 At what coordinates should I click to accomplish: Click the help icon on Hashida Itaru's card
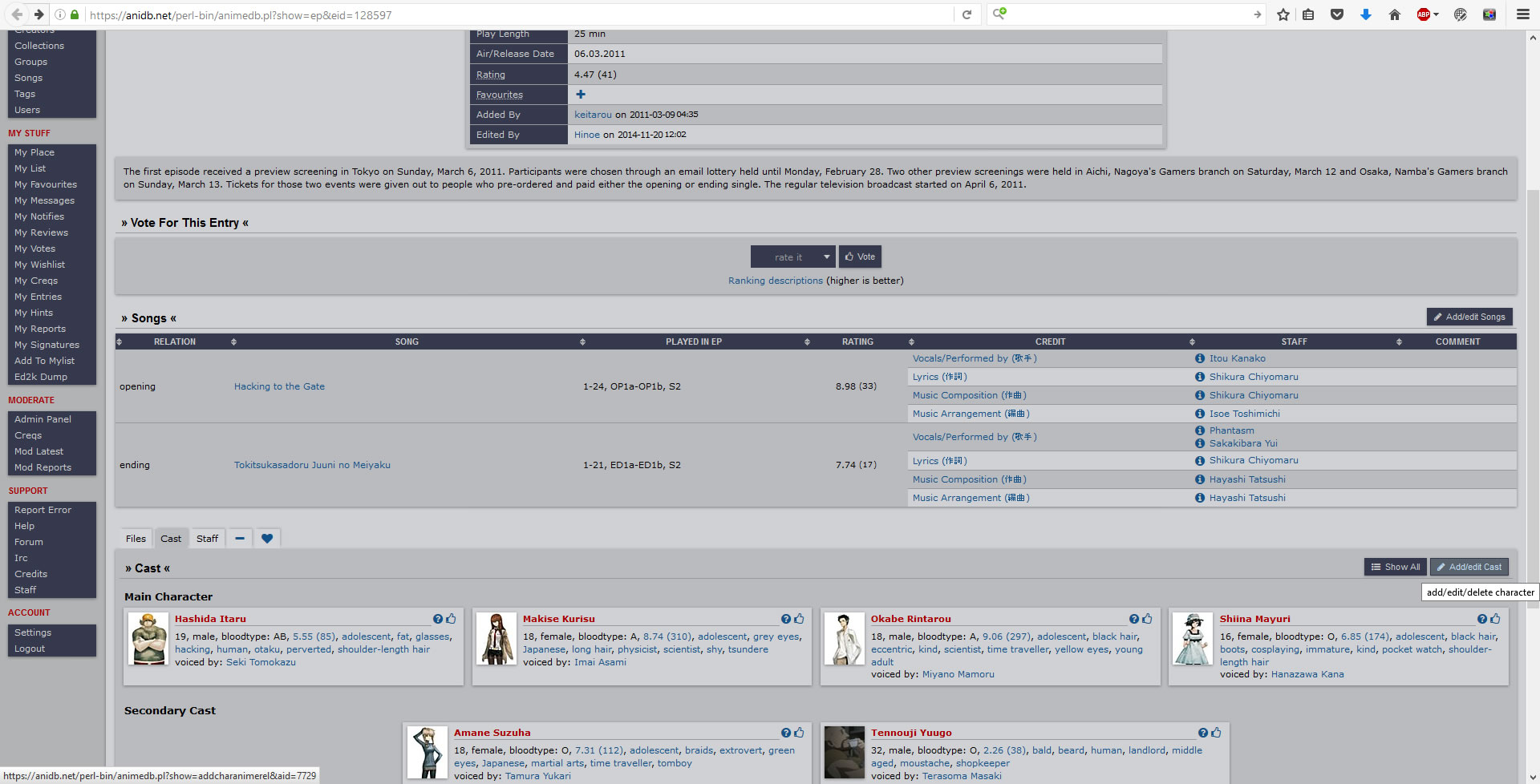click(438, 619)
